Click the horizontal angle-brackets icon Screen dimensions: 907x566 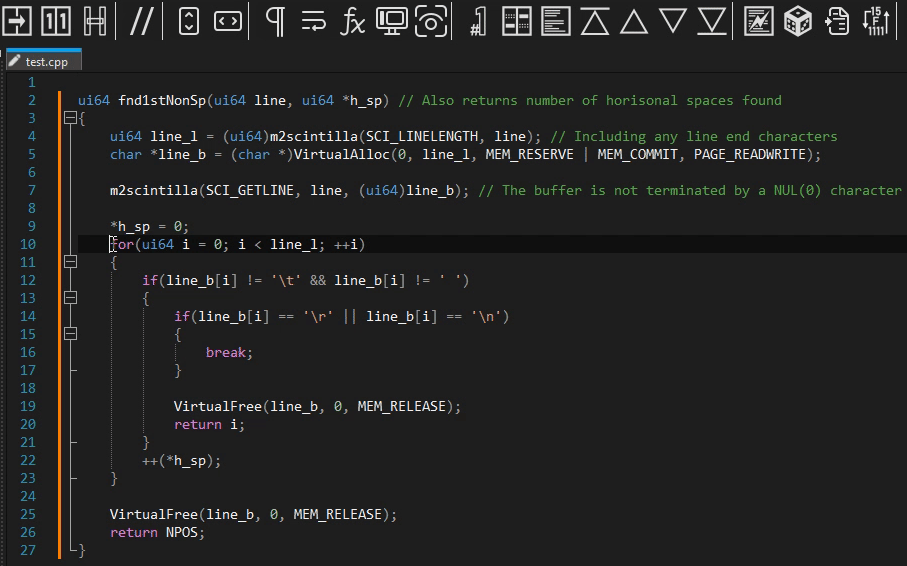point(228,21)
